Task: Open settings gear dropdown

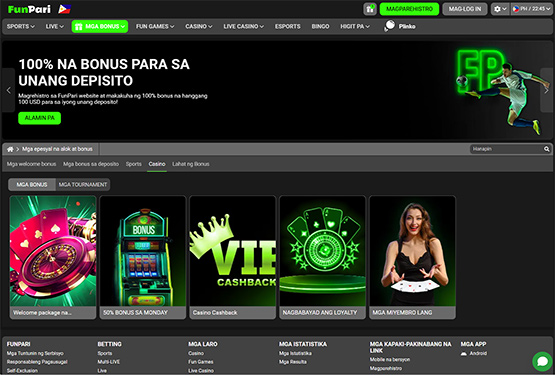Action: (x=500, y=9)
